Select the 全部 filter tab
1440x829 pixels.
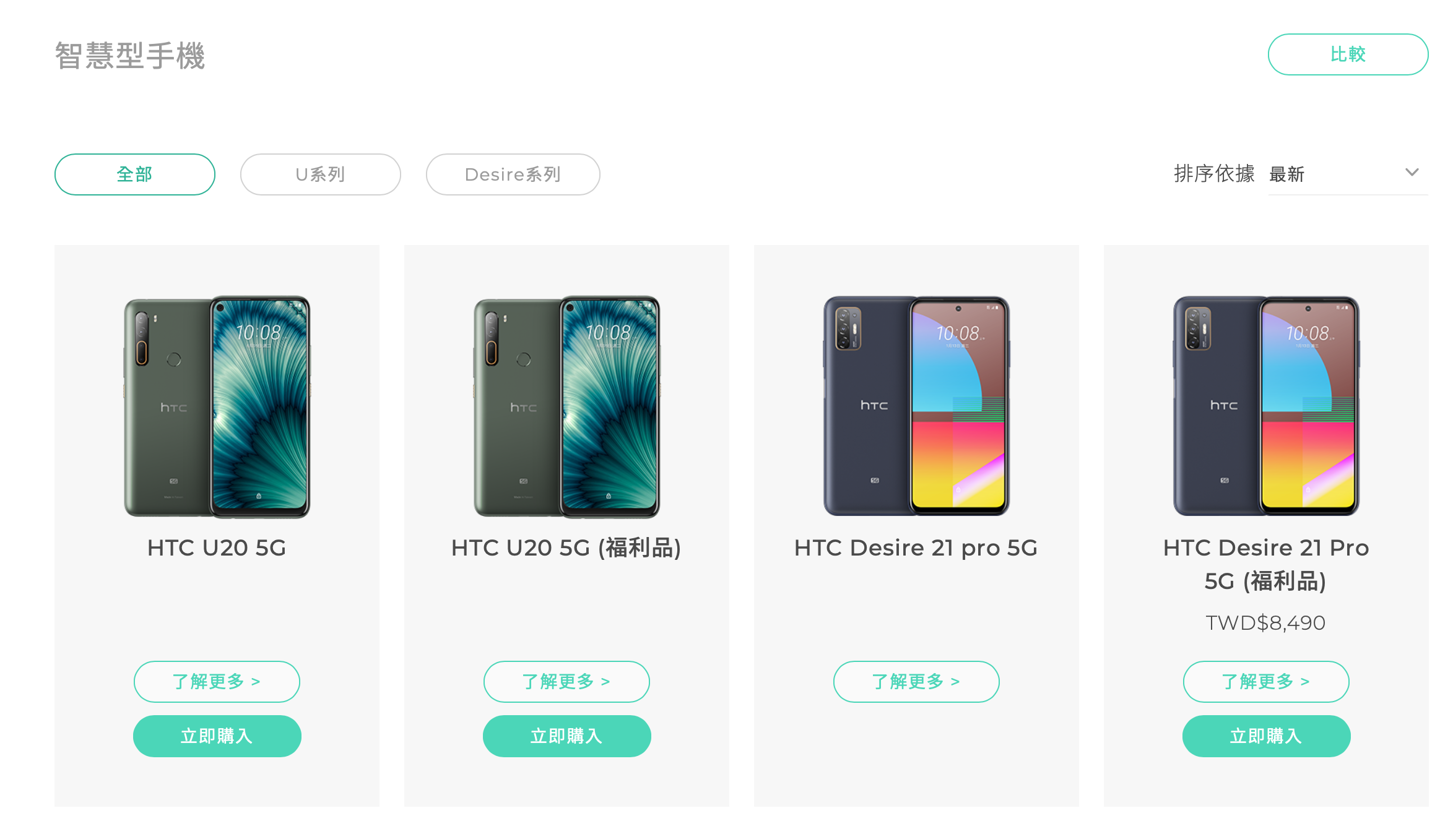(x=135, y=174)
